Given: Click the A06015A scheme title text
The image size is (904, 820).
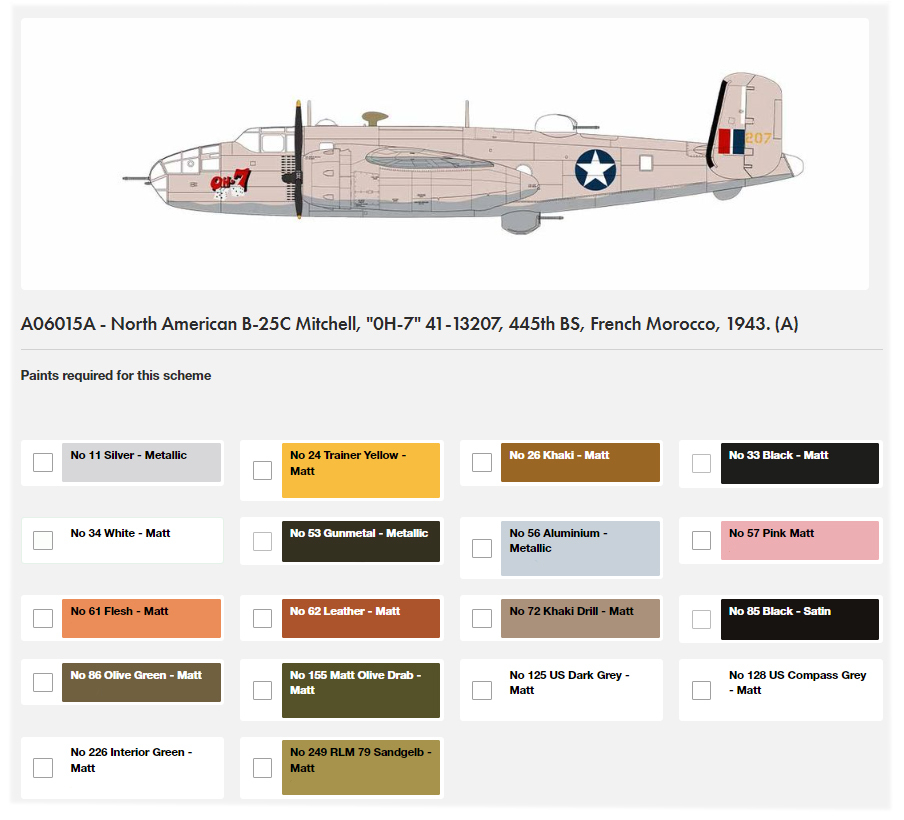Looking at the screenshot, I should point(409,324).
